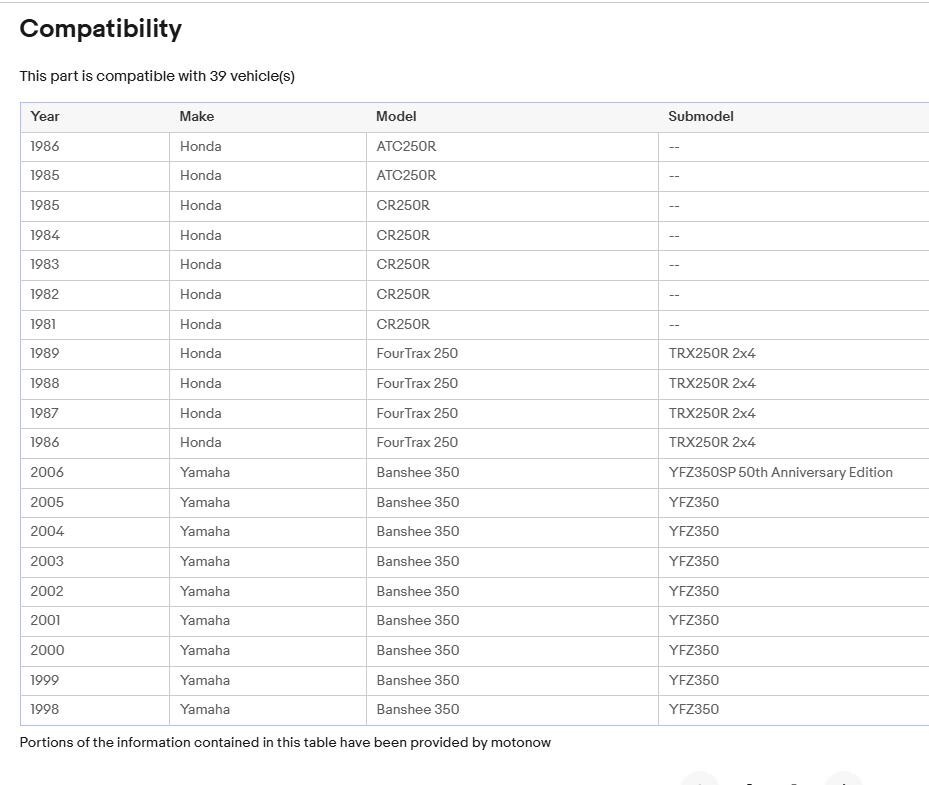Click the Compatibility heading

(x=101, y=29)
